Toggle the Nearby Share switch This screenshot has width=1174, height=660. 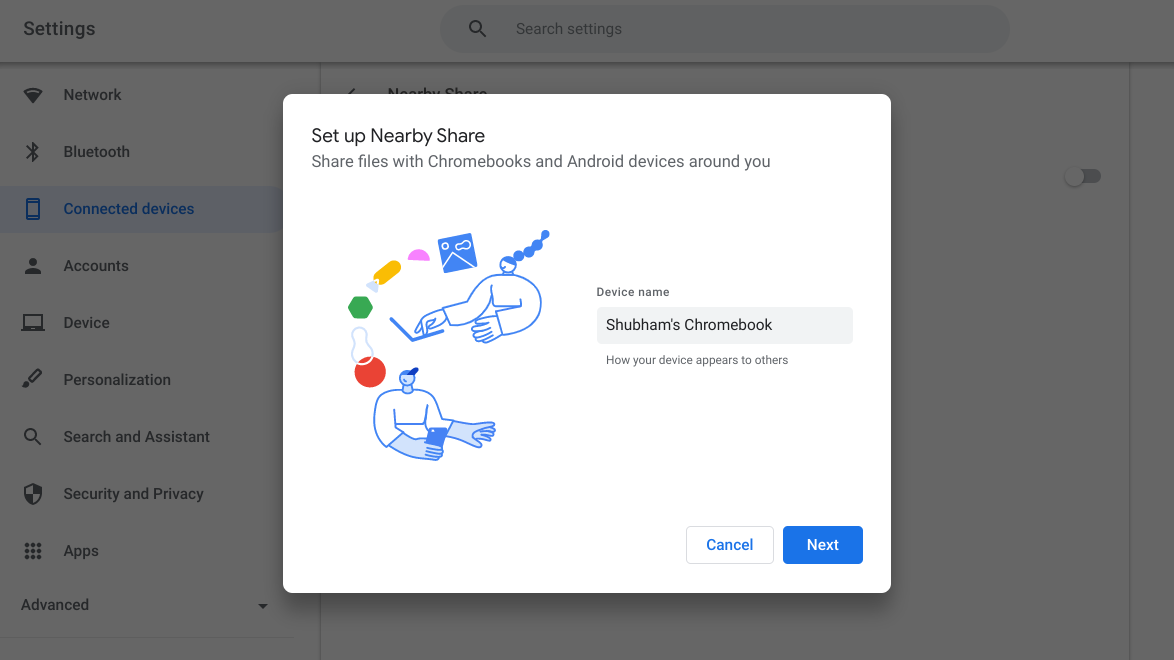[1083, 176]
